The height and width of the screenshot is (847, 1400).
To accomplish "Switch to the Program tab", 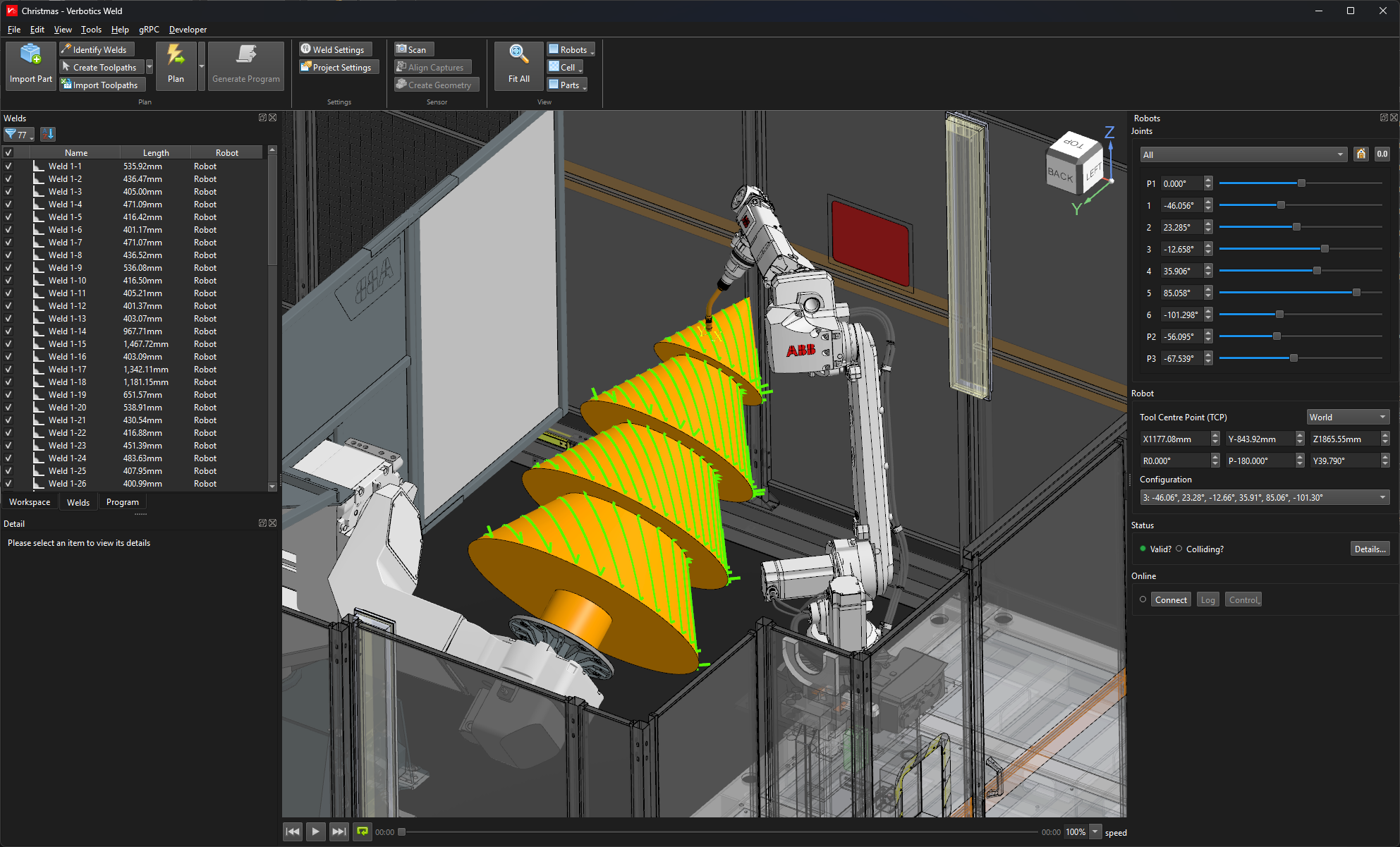I will click(122, 501).
